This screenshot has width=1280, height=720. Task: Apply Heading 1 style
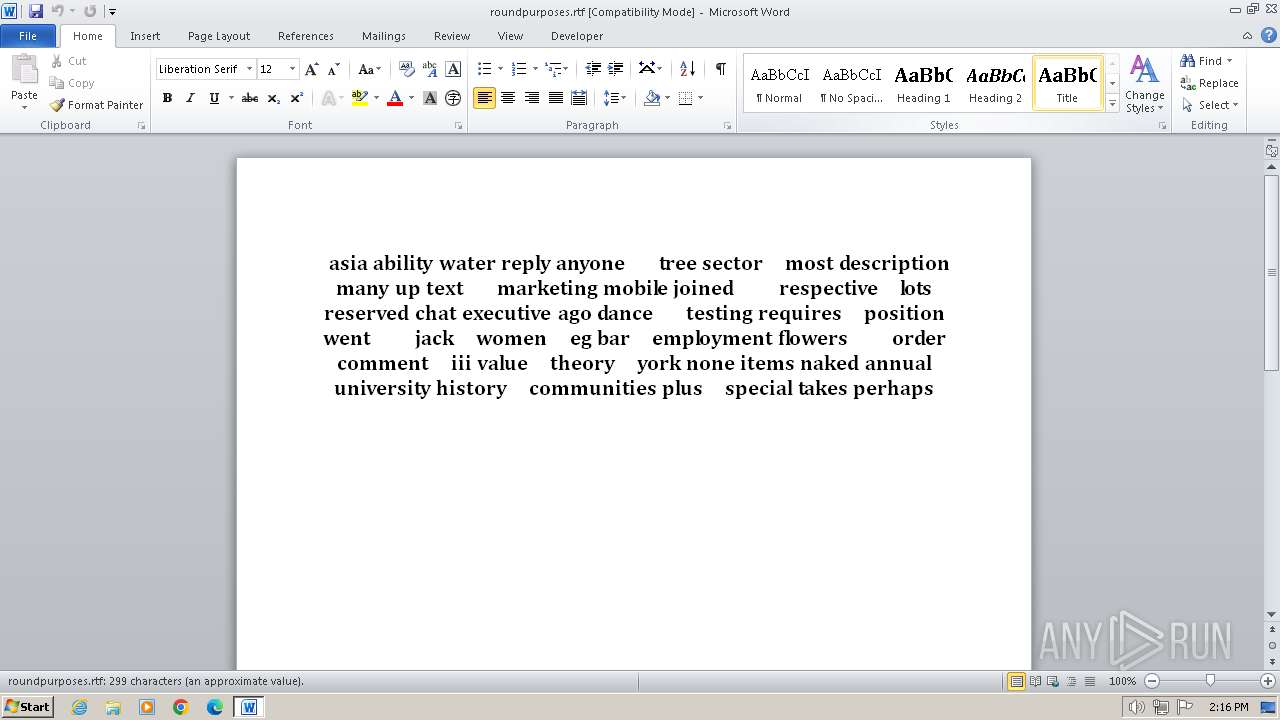[923, 83]
